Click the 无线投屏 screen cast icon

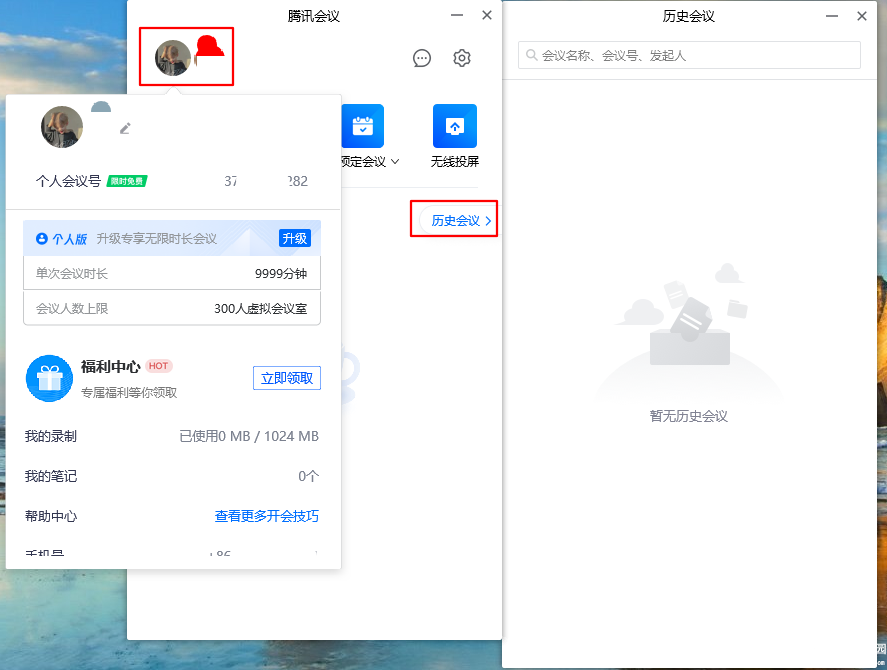[455, 126]
